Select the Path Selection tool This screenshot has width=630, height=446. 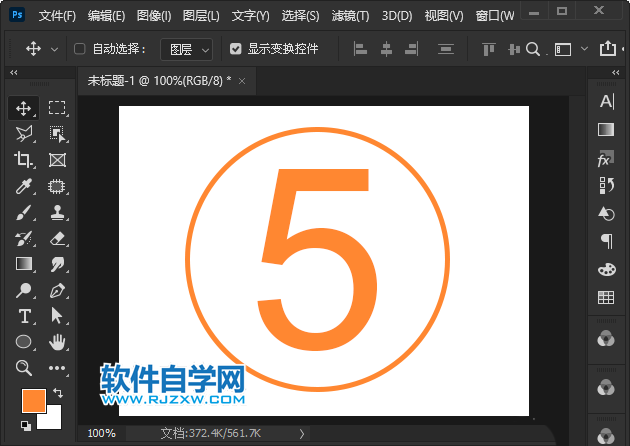point(57,316)
